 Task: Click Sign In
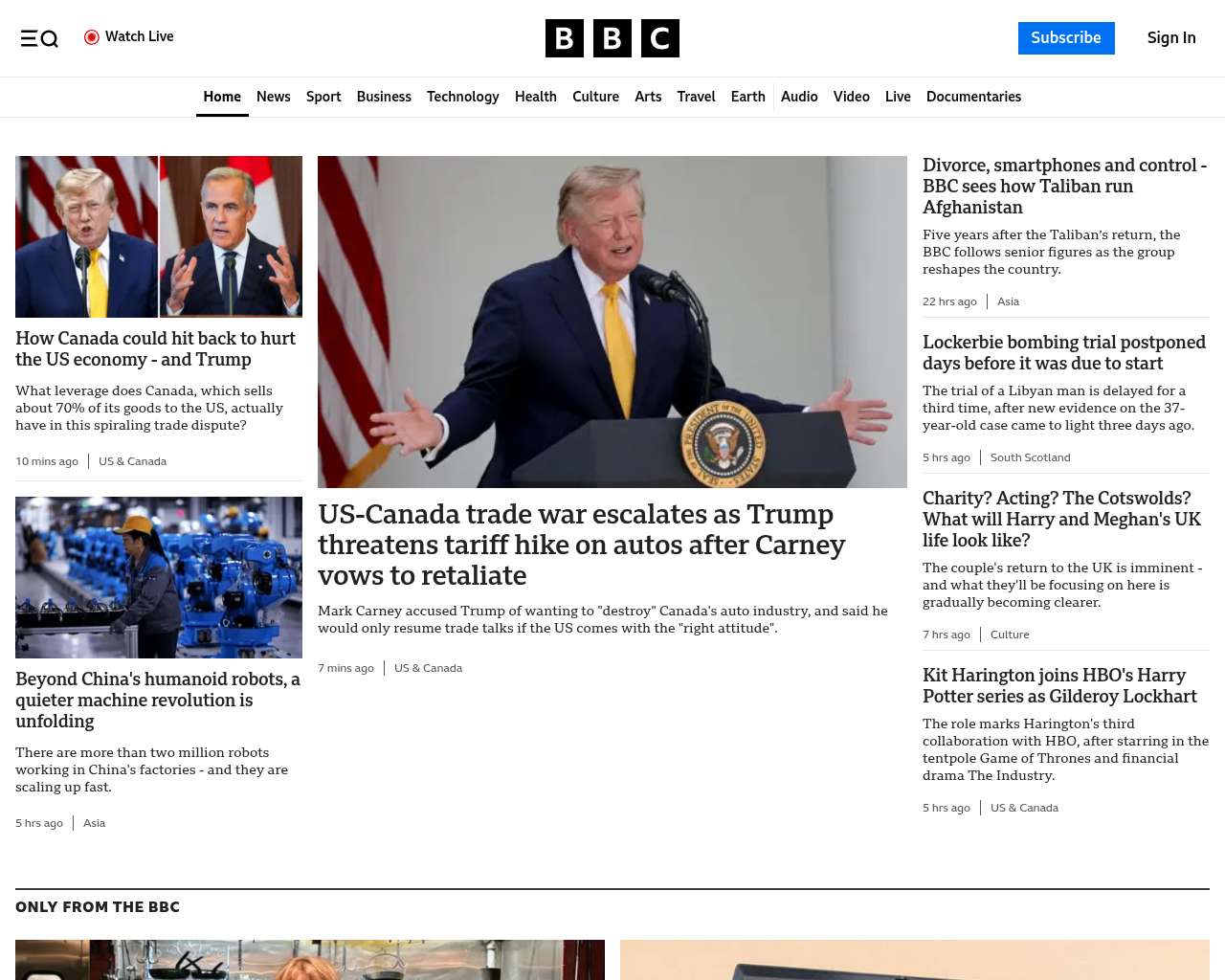click(x=1171, y=38)
